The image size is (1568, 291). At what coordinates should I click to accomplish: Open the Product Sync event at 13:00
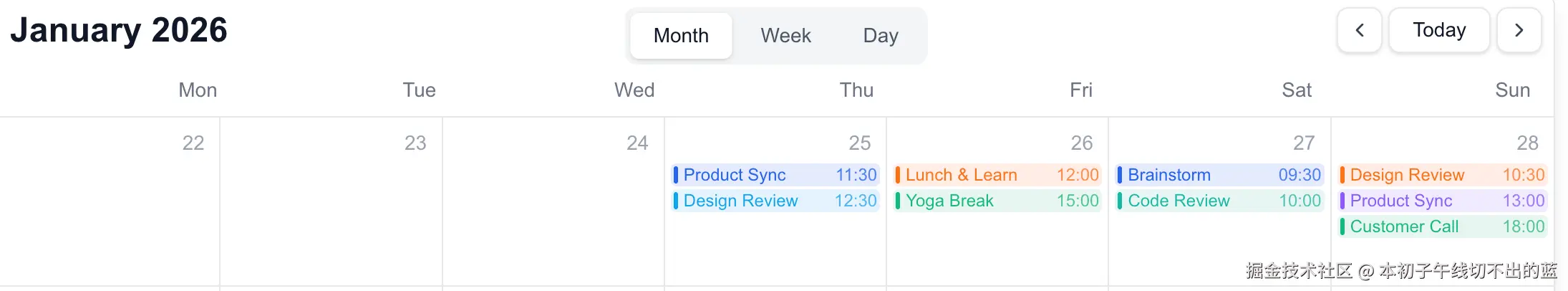[1443, 201]
